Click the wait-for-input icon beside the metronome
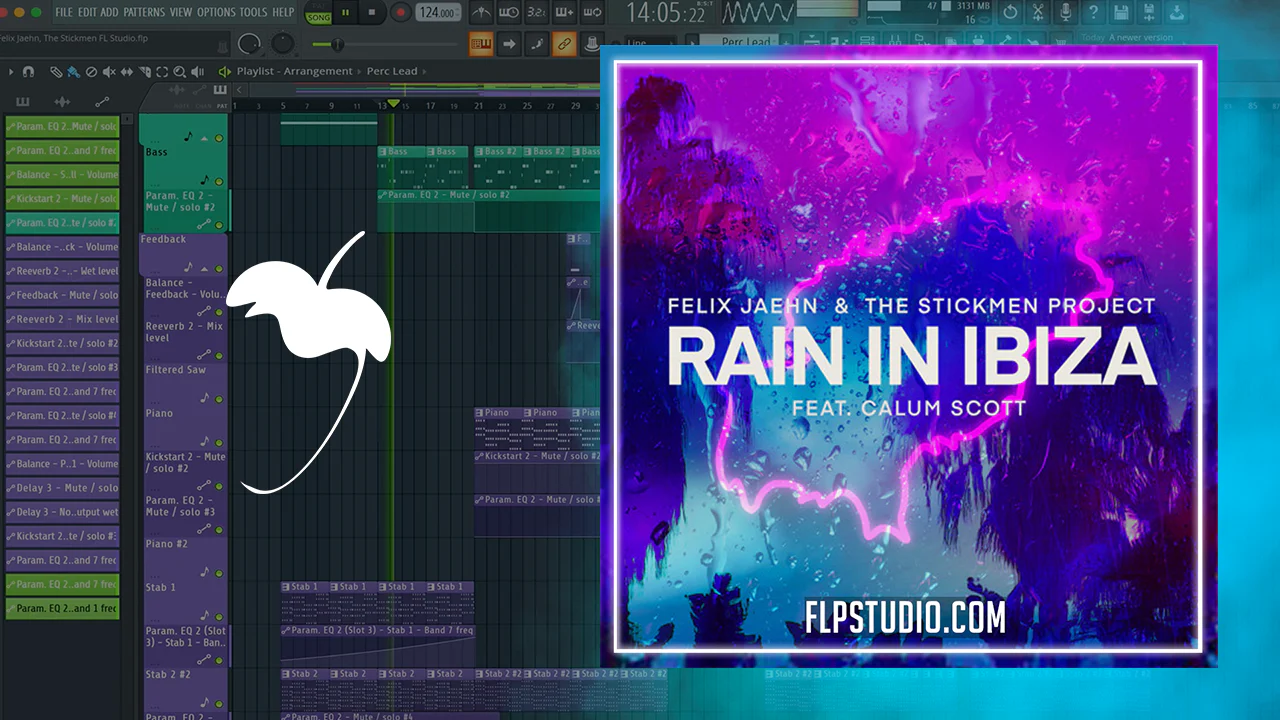The width and height of the screenshot is (1280, 720). pyautogui.click(x=508, y=13)
